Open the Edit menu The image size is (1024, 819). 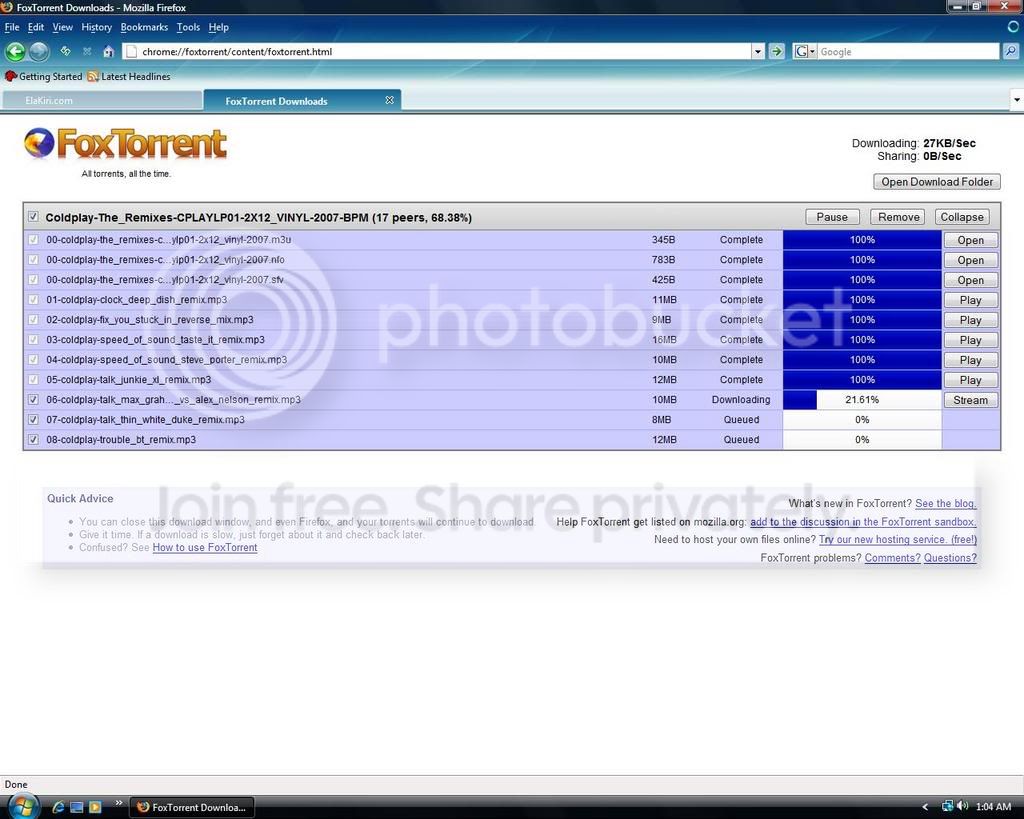[x=35, y=27]
